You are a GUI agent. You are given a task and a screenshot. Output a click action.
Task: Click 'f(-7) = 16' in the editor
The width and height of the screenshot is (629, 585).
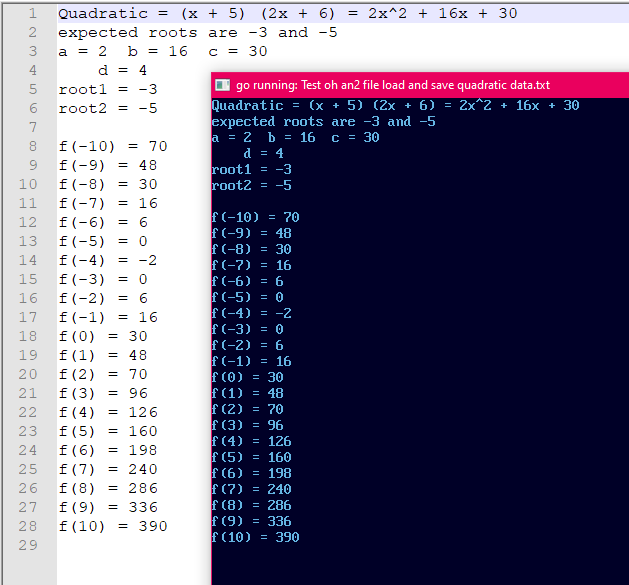[108, 203]
